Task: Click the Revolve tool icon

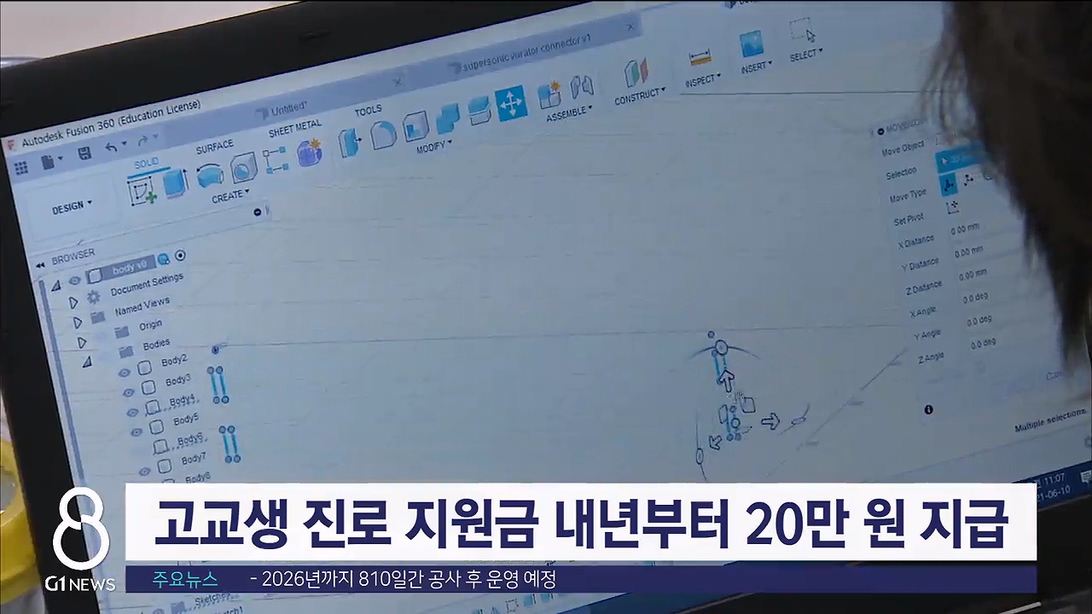Action: (210, 178)
